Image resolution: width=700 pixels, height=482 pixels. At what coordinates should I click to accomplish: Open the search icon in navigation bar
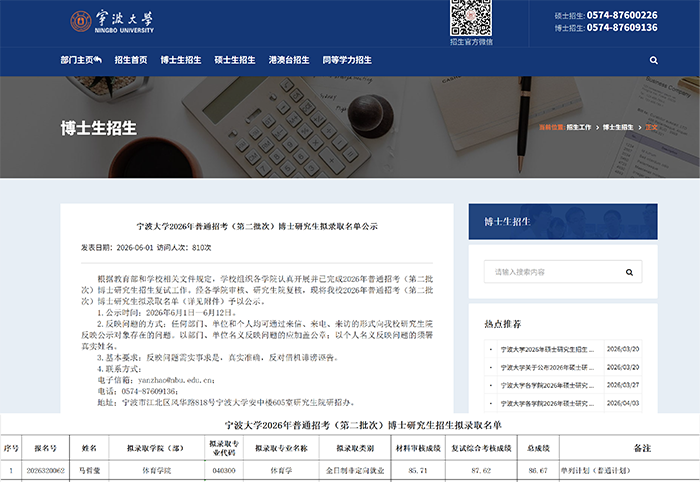654,60
